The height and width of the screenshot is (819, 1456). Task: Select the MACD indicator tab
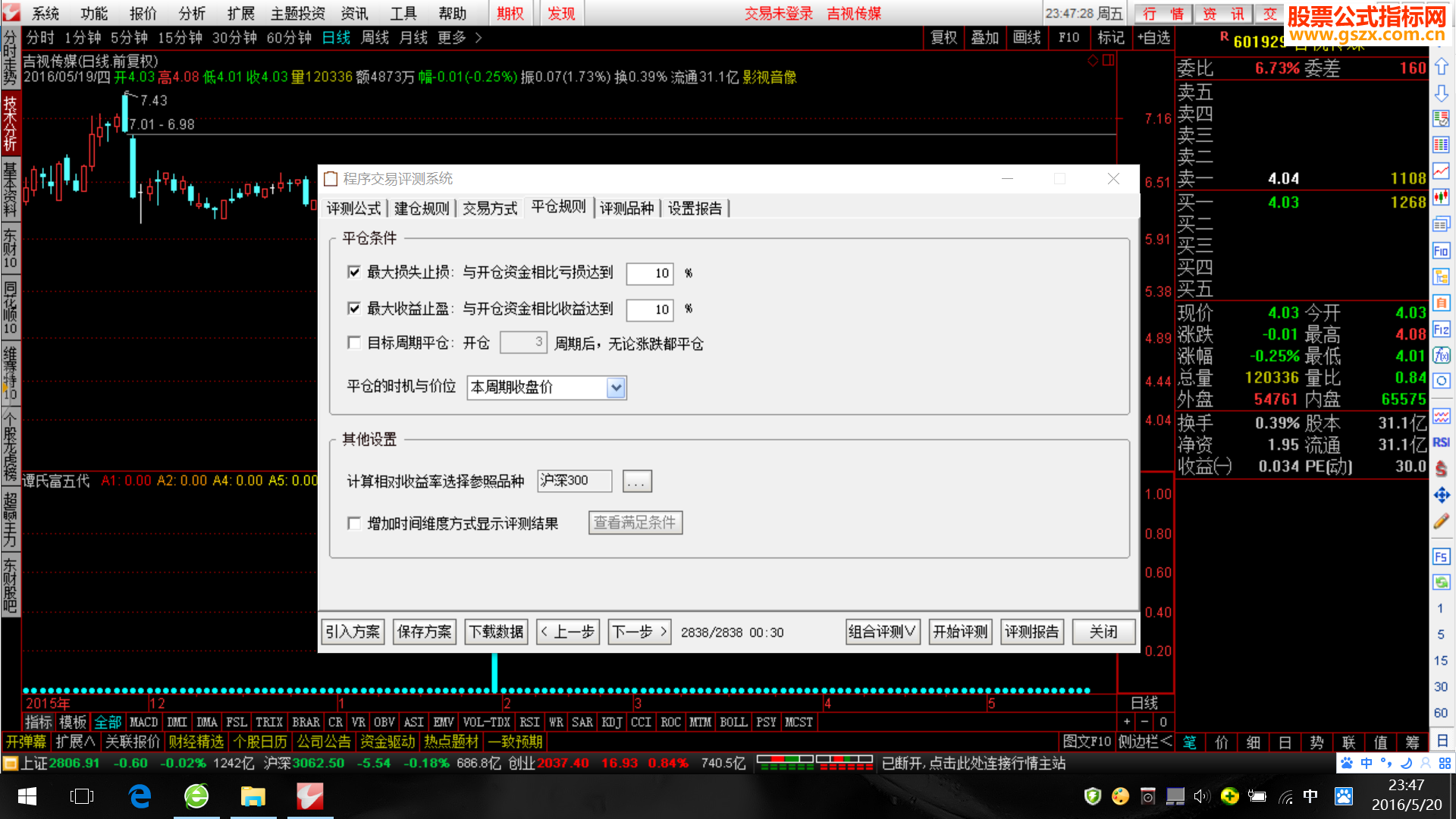click(144, 722)
